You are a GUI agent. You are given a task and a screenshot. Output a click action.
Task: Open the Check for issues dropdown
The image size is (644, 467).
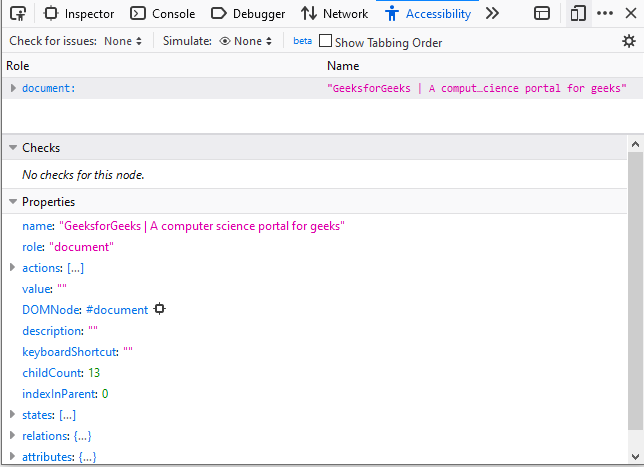[123, 41]
